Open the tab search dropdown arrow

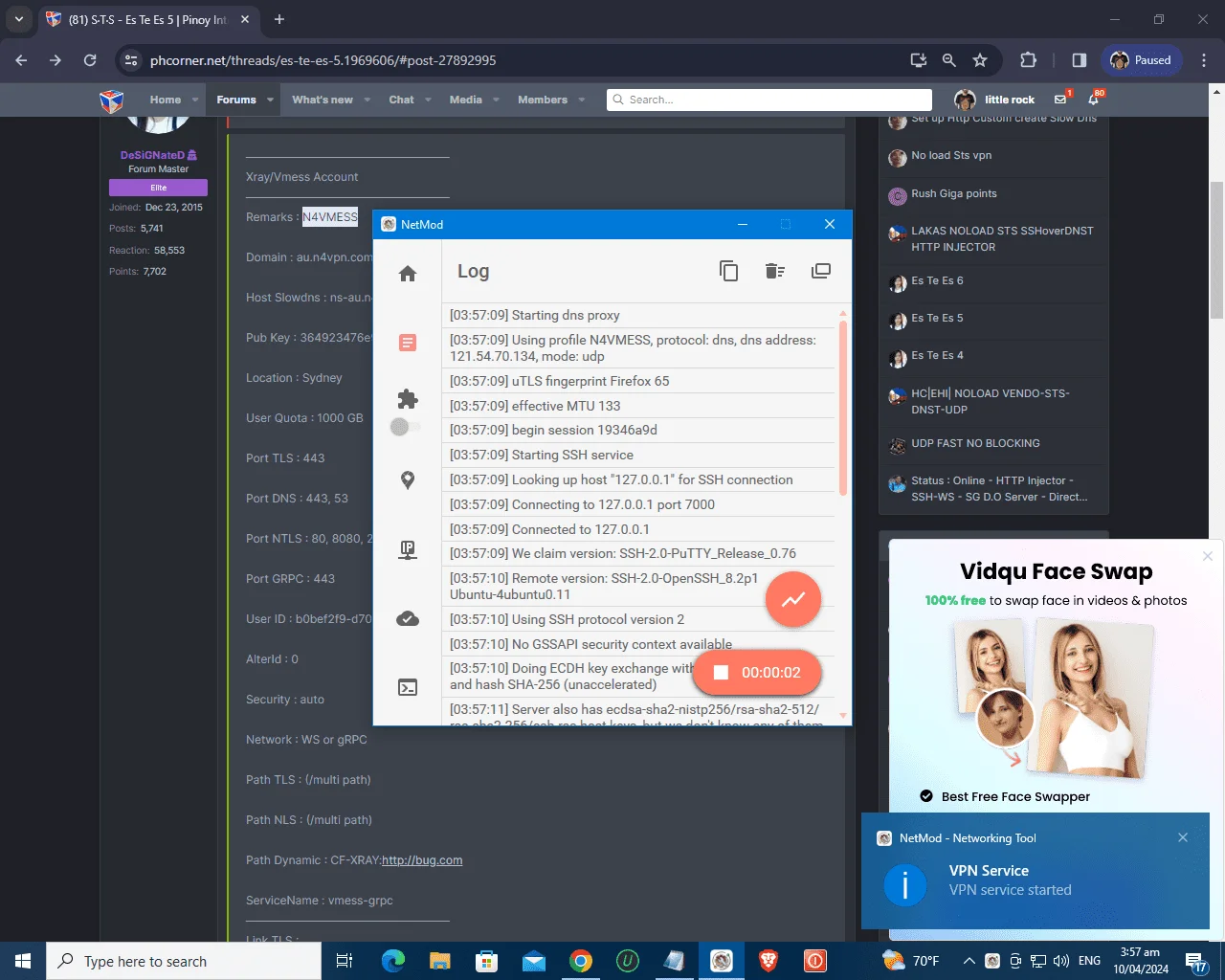(18, 19)
